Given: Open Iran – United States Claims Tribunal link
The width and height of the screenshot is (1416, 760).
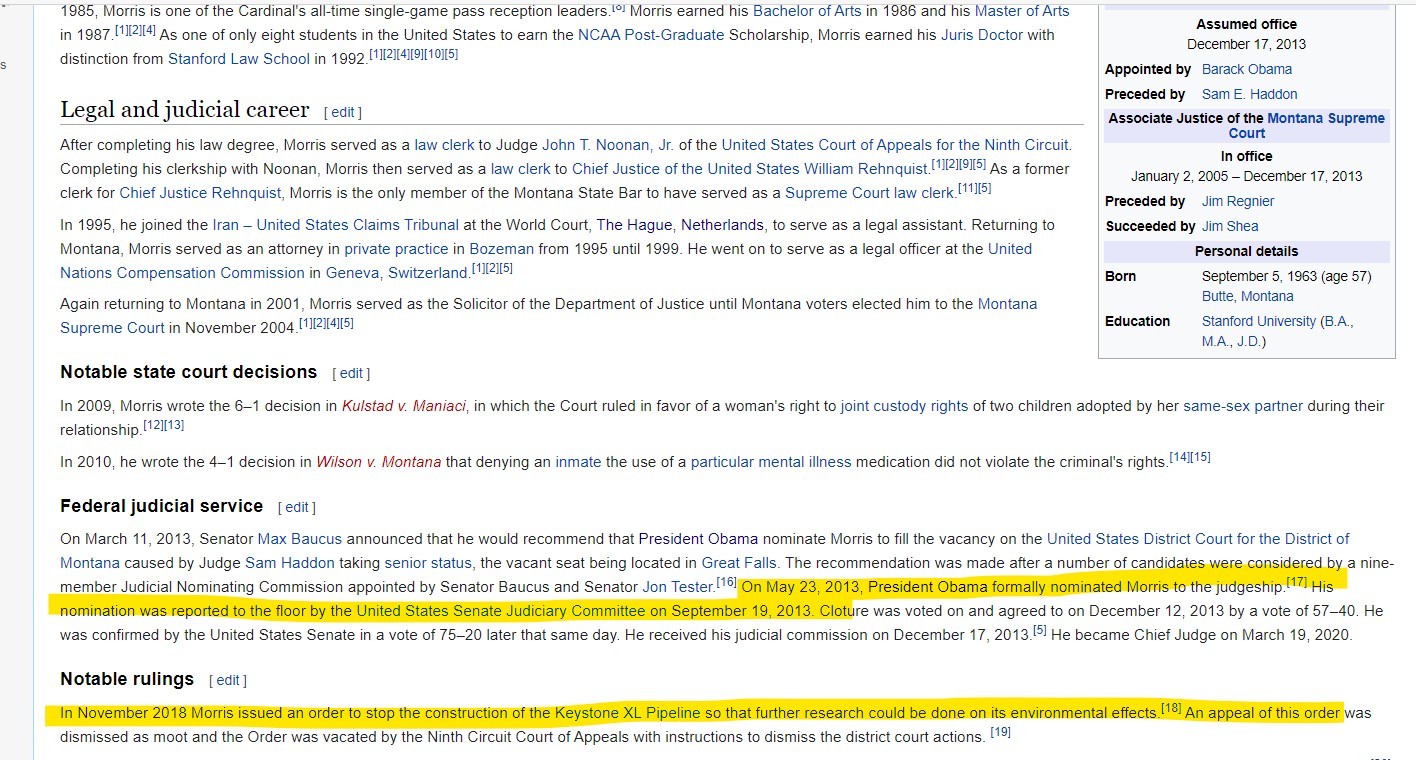Looking at the screenshot, I should (335, 224).
